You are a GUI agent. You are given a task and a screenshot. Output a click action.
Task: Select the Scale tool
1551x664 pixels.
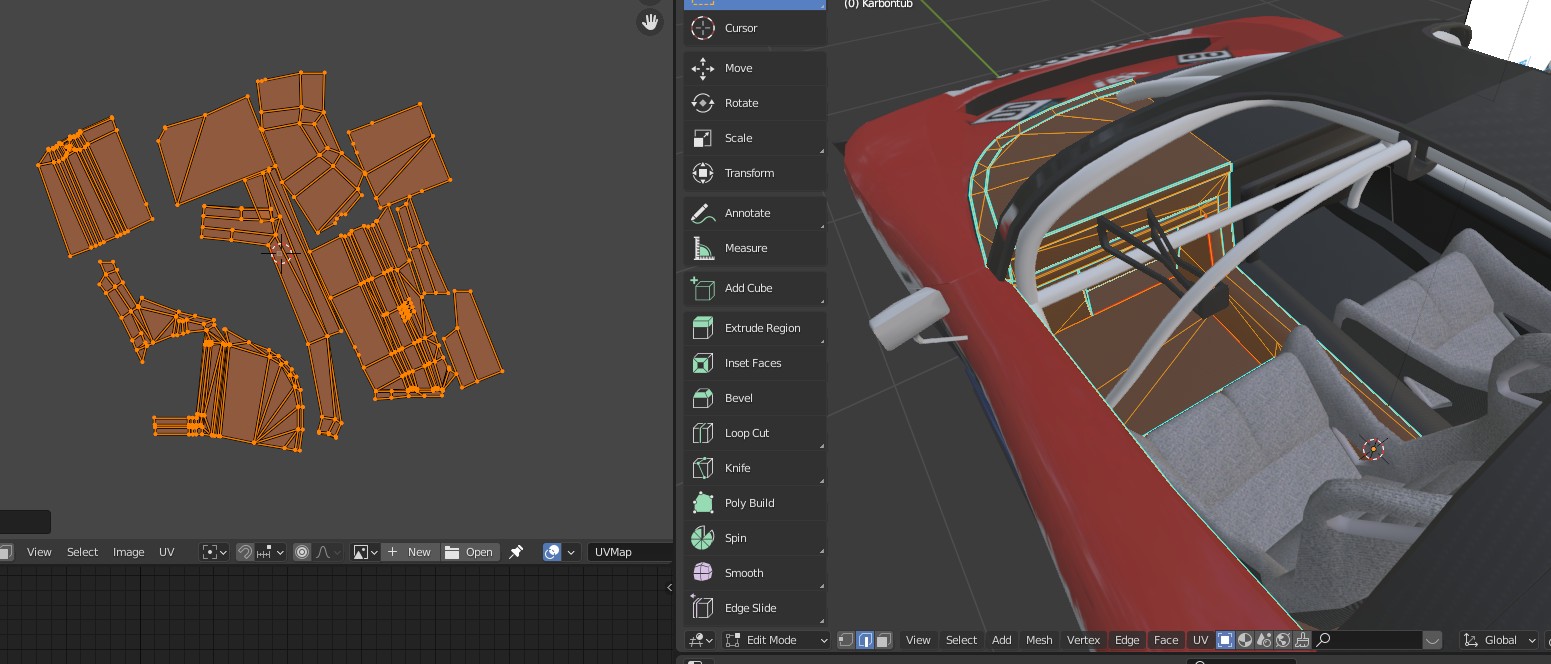pos(755,138)
